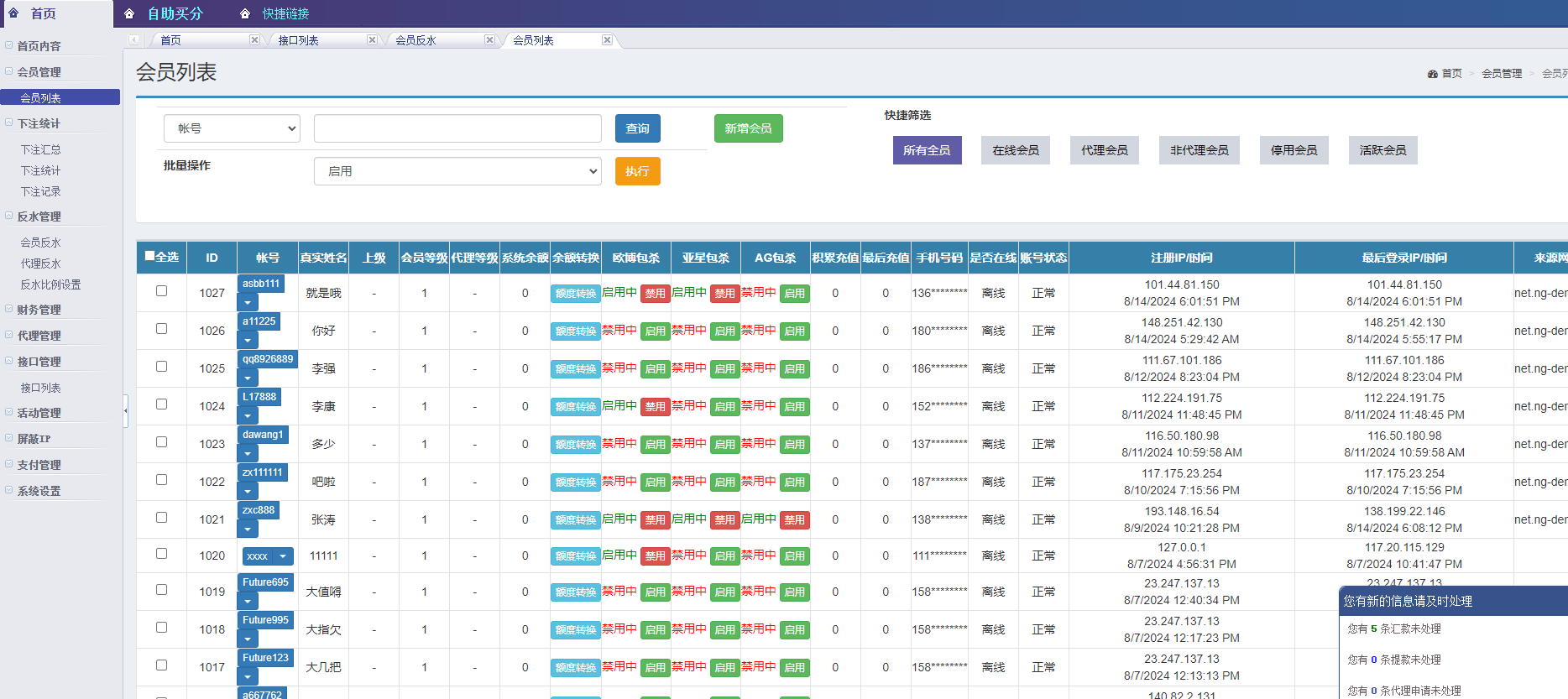Image resolution: width=1568 pixels, height=699 pixels.
Task: Click the home icon next to 自助买分
Action: coord(129,13)
